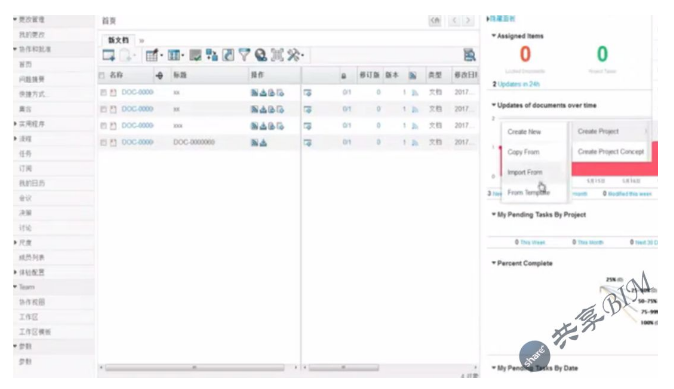Click blue file icon in second row
Screen dimensions: 674x389
click(415, 110)
